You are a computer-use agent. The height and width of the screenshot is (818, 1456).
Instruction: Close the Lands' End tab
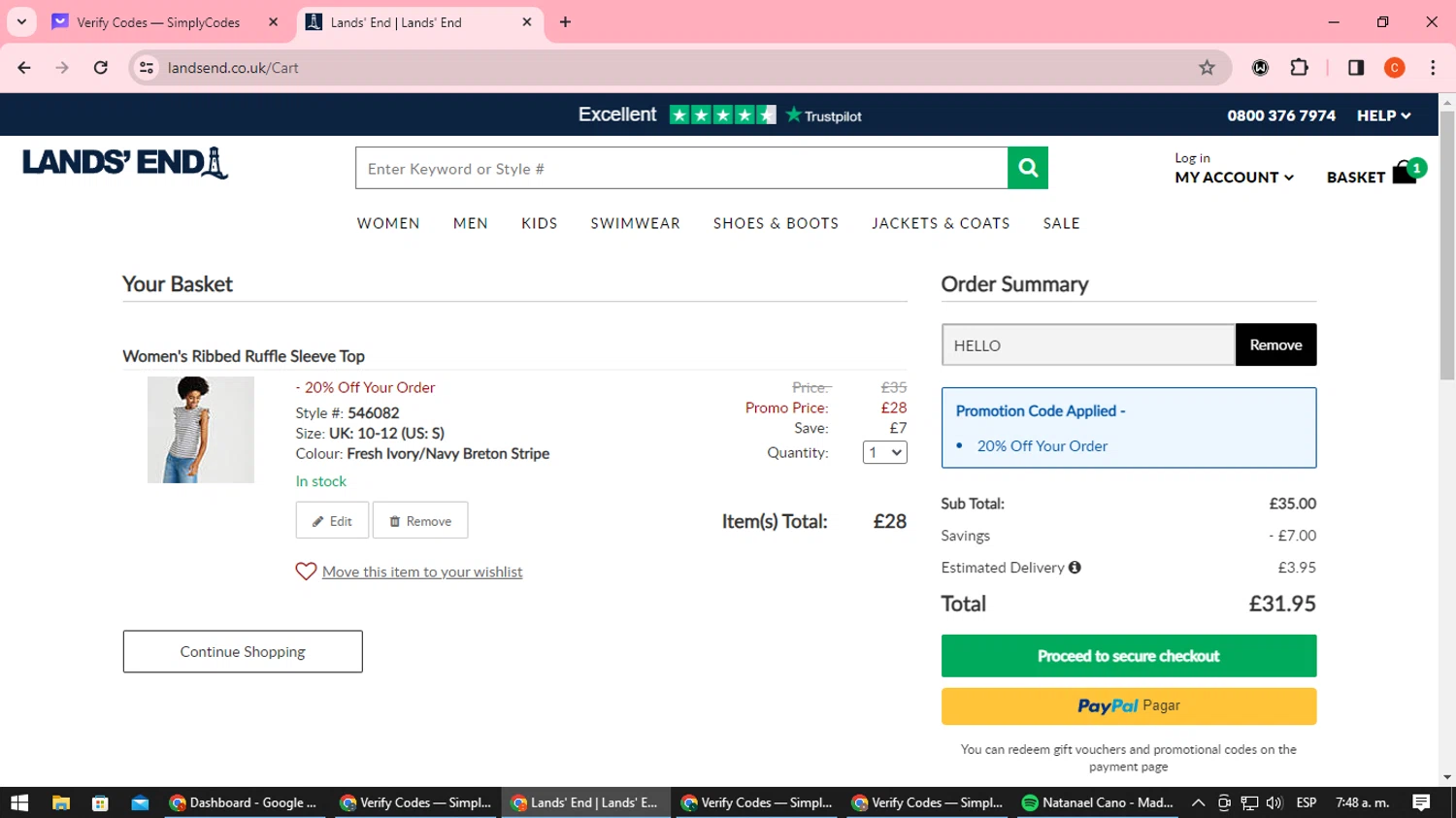(527, 21)
